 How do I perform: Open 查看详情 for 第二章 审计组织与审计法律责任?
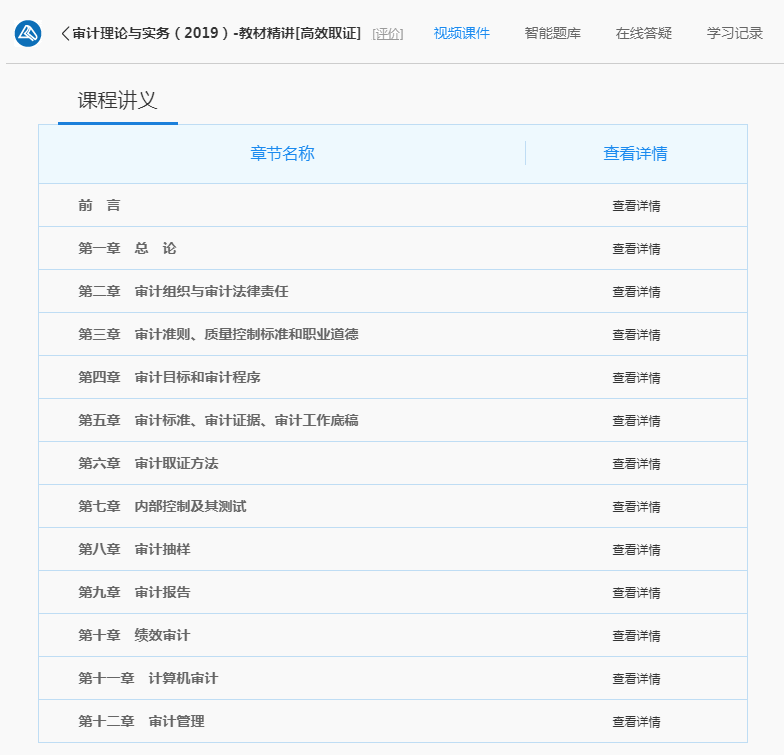point(636,292)
